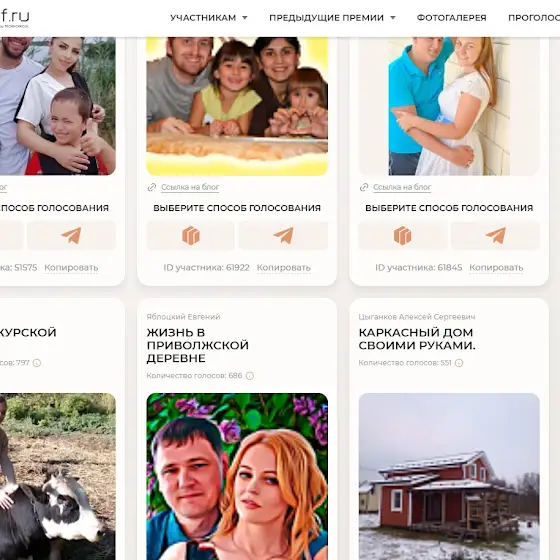Open blog link for participant 61922
This screenshot has height=560, width=560.
pos(190,187)
